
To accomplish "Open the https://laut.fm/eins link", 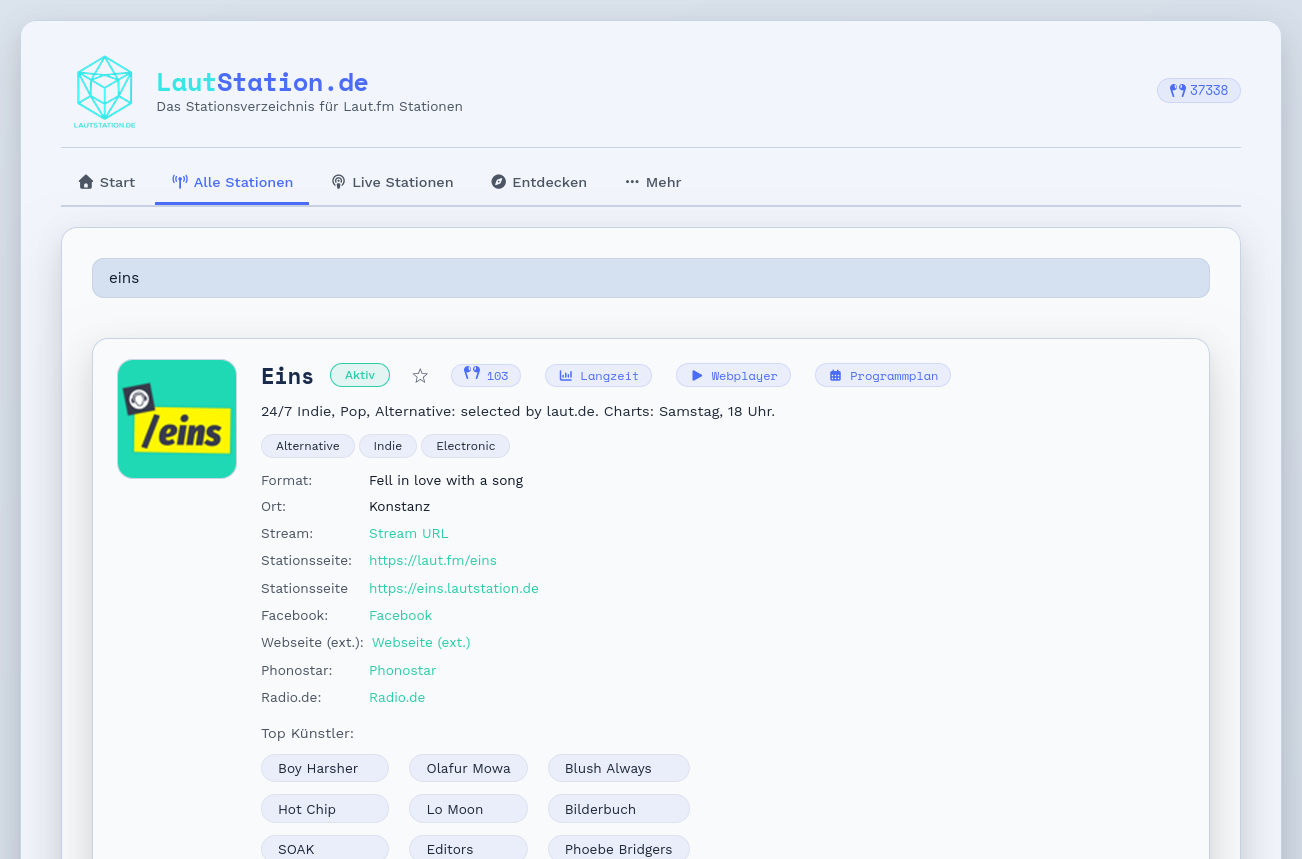I will coord(433,561).
